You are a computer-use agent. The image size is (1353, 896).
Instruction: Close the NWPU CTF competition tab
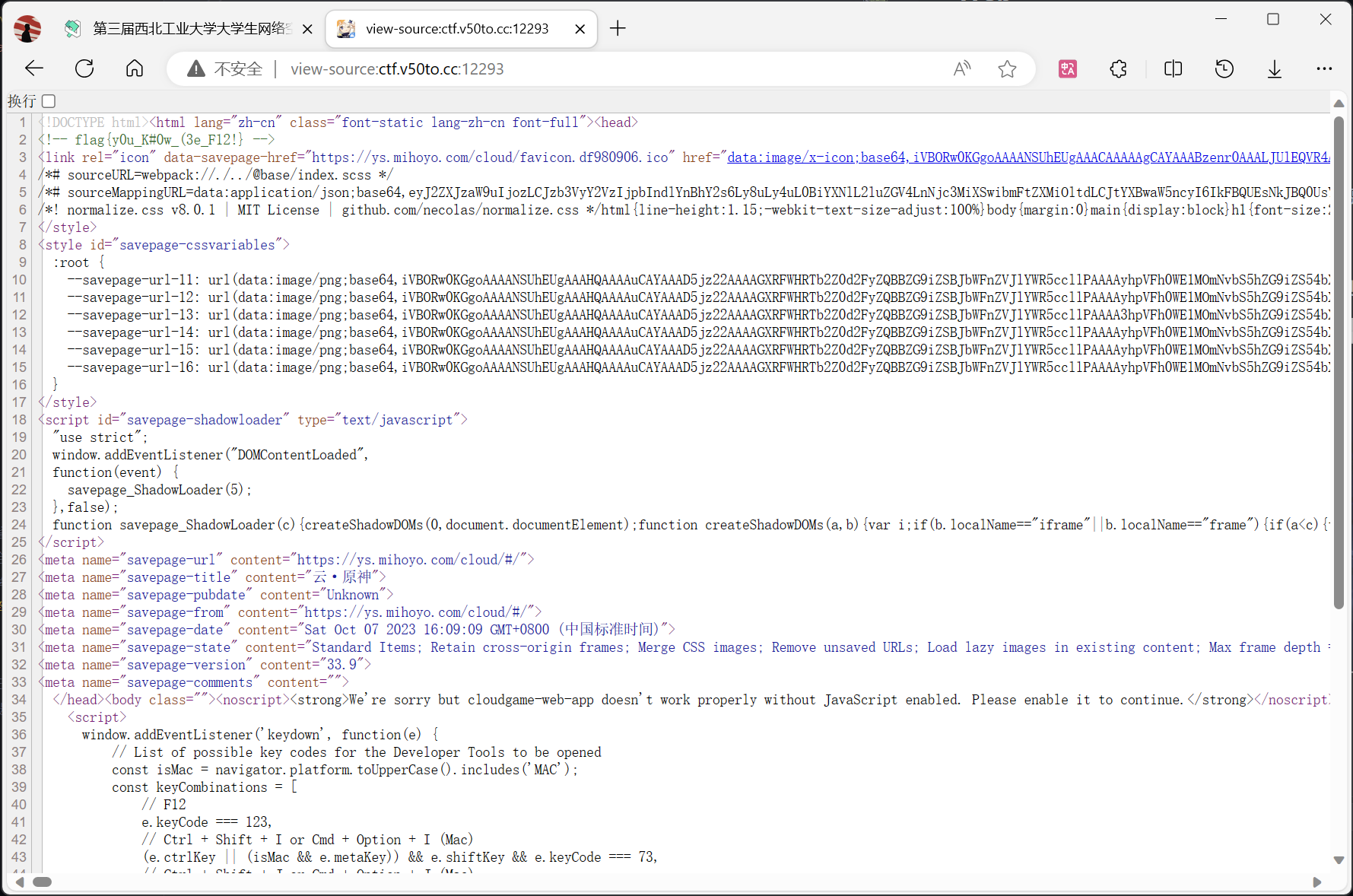pyautogui.click(x=307, y=29)
